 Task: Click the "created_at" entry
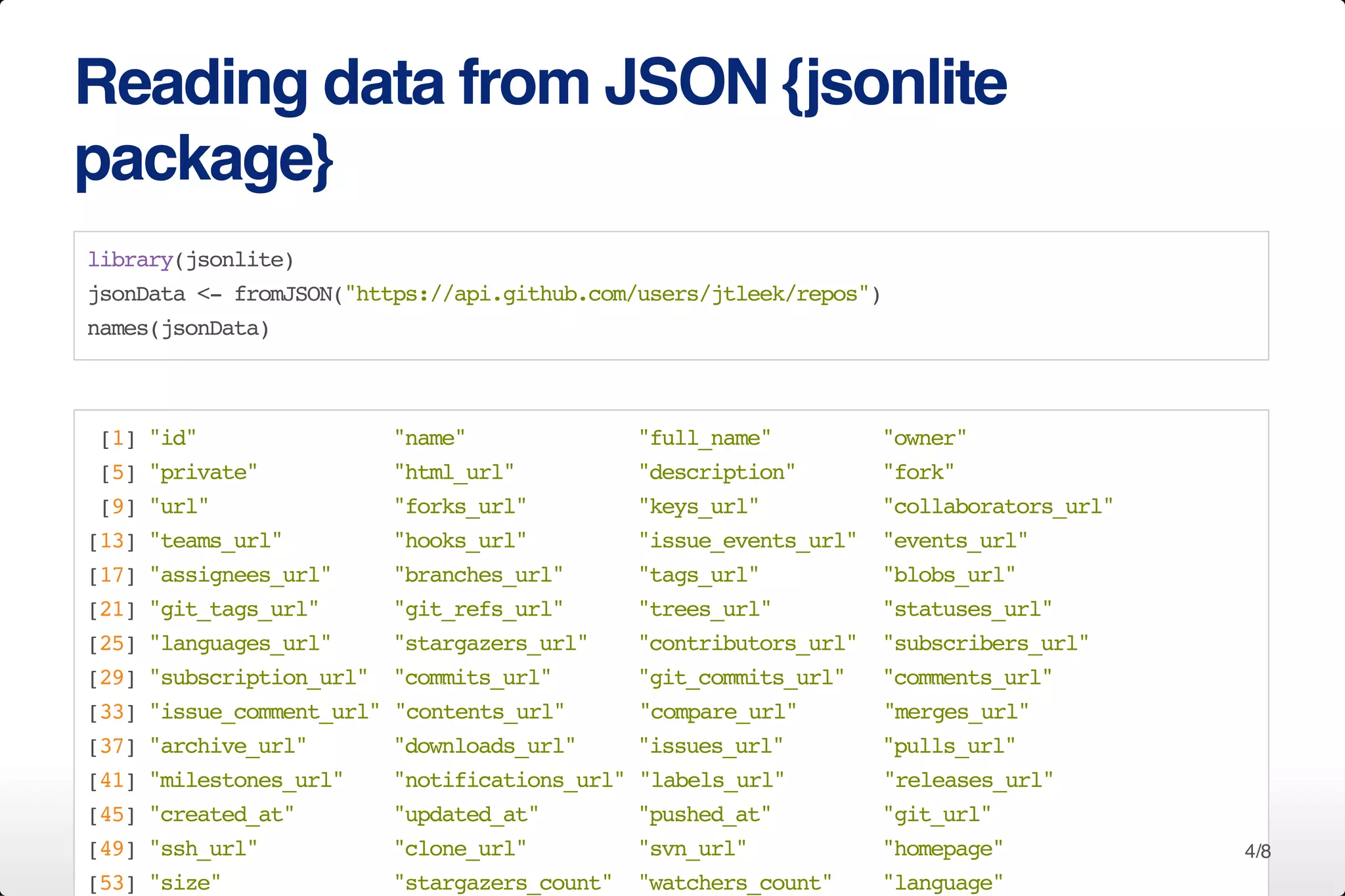tap(221, 815)
